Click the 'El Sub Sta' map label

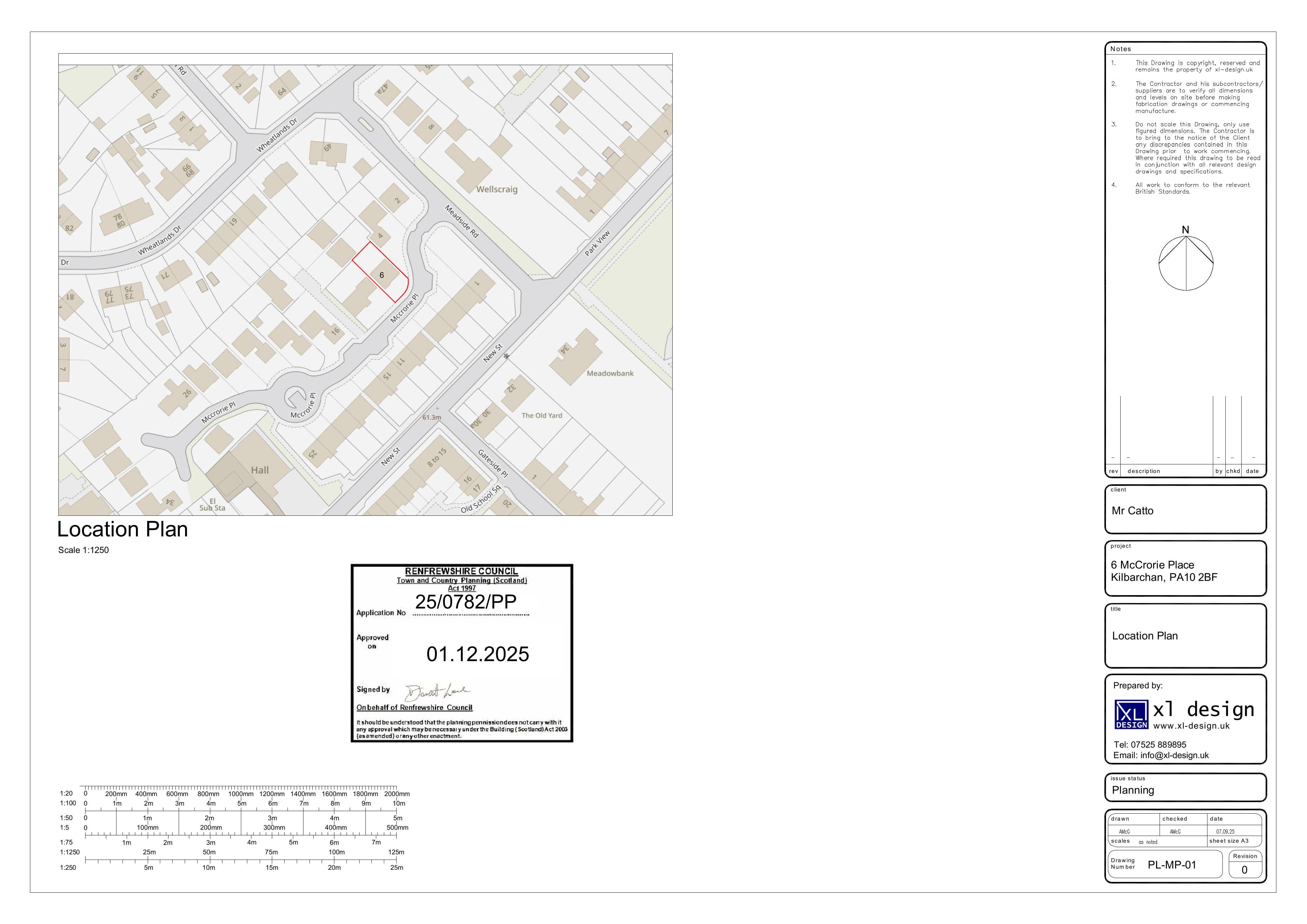[x=212, y=505]
